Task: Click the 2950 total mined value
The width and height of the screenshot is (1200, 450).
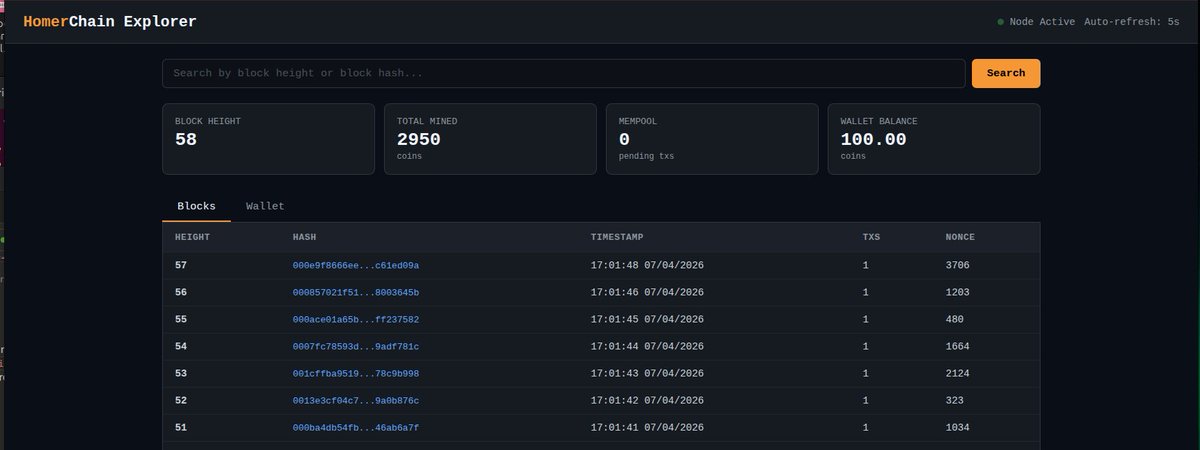Action: [x=419, y=139]
